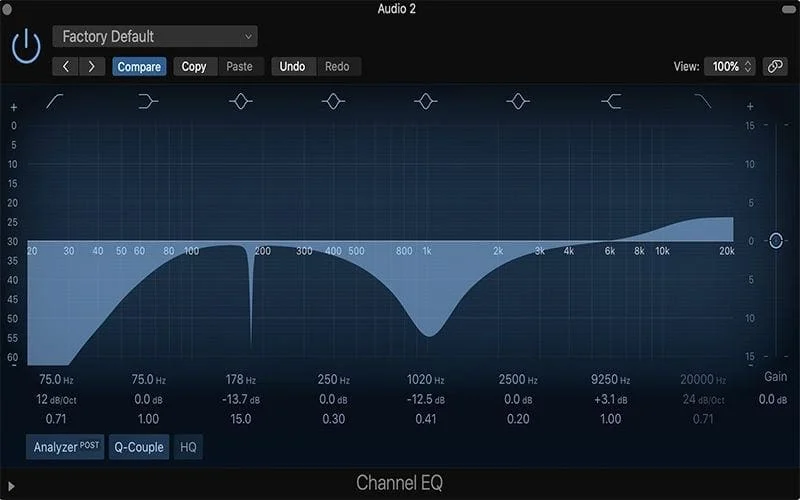Open the Factory Default preset dropdown

pos(155,36)
